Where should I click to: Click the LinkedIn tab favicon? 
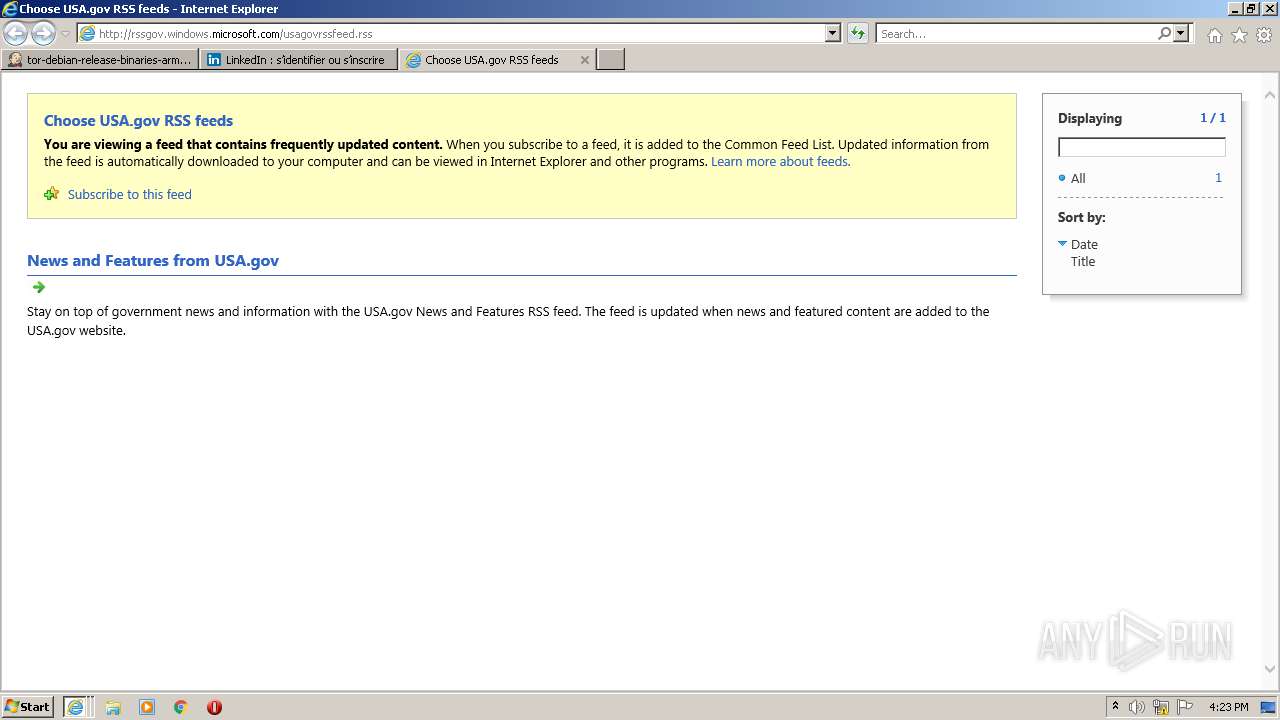click(x=214, y=60)
